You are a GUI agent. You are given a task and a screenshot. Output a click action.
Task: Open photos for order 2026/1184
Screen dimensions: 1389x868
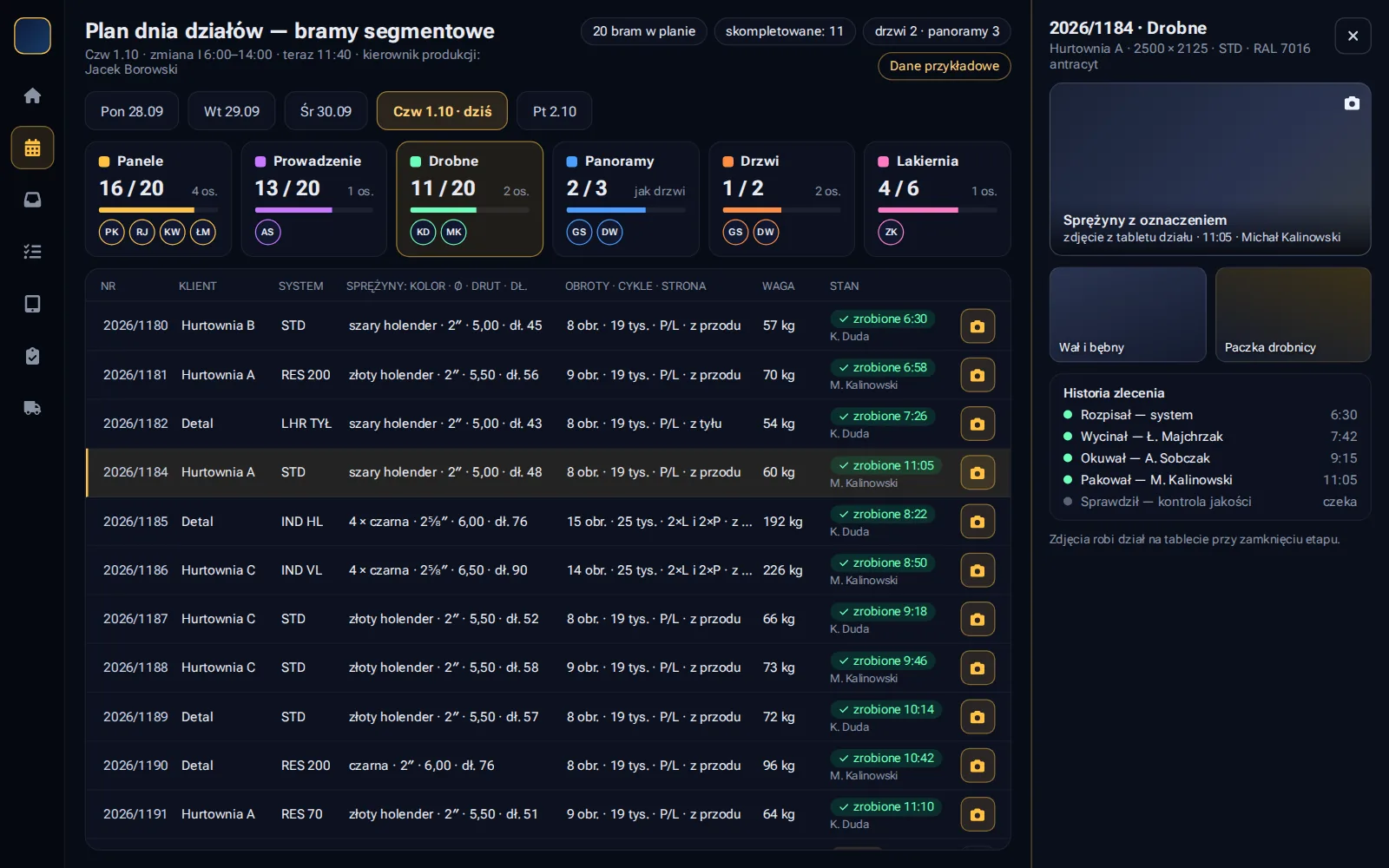point(978,473)
